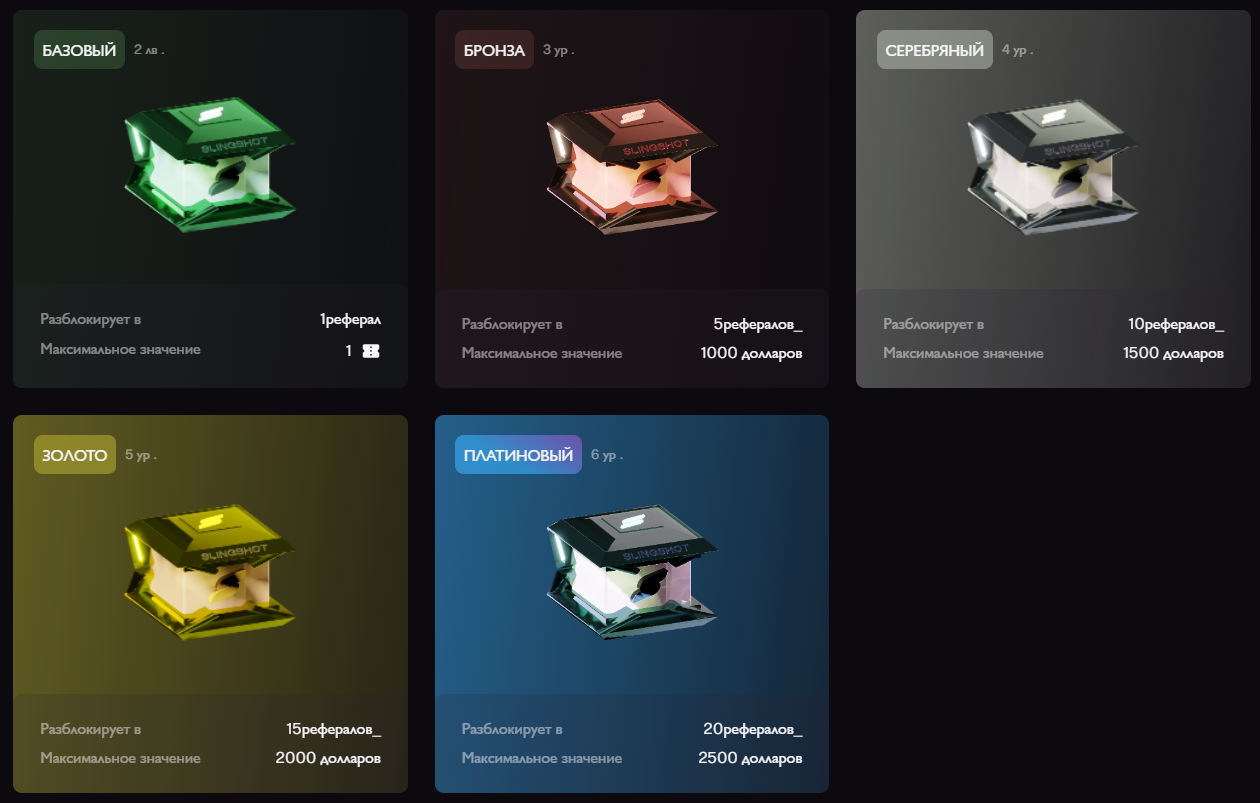Click the 2500 долларов maximum value
This screenshot has width=1260, height=803.
coord(750,758)
